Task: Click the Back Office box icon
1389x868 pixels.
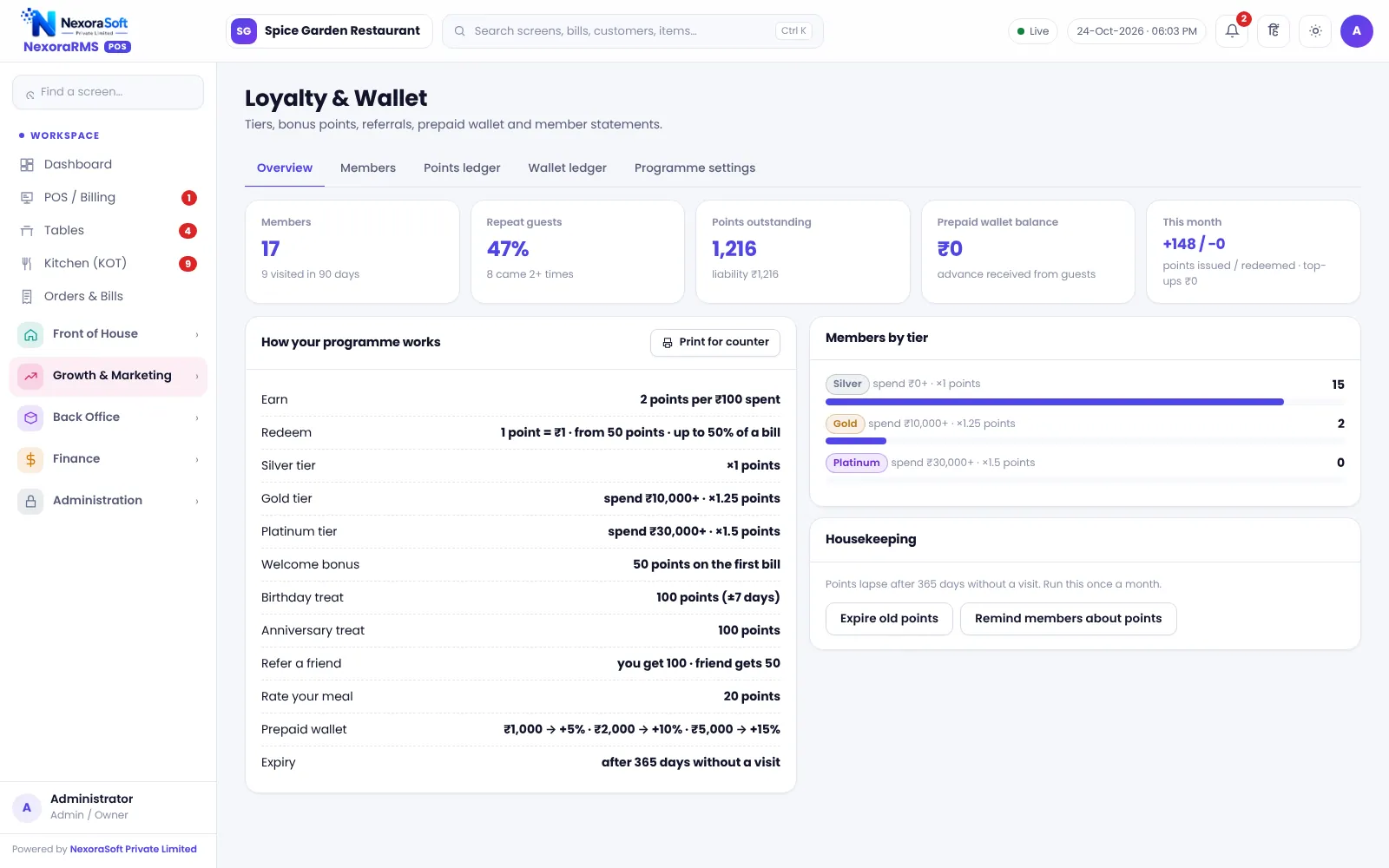Action: click(x=30, y=418)
